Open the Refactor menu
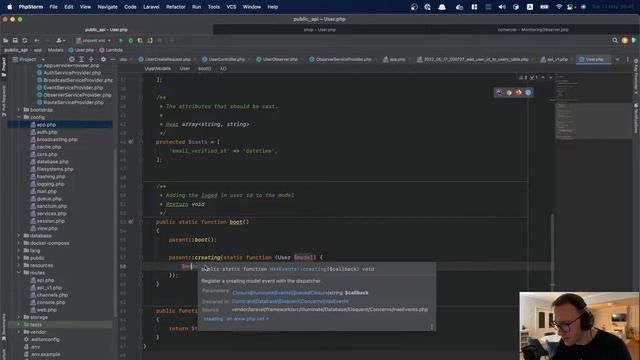This screenshot has width=640, height=360. (176, 7)
